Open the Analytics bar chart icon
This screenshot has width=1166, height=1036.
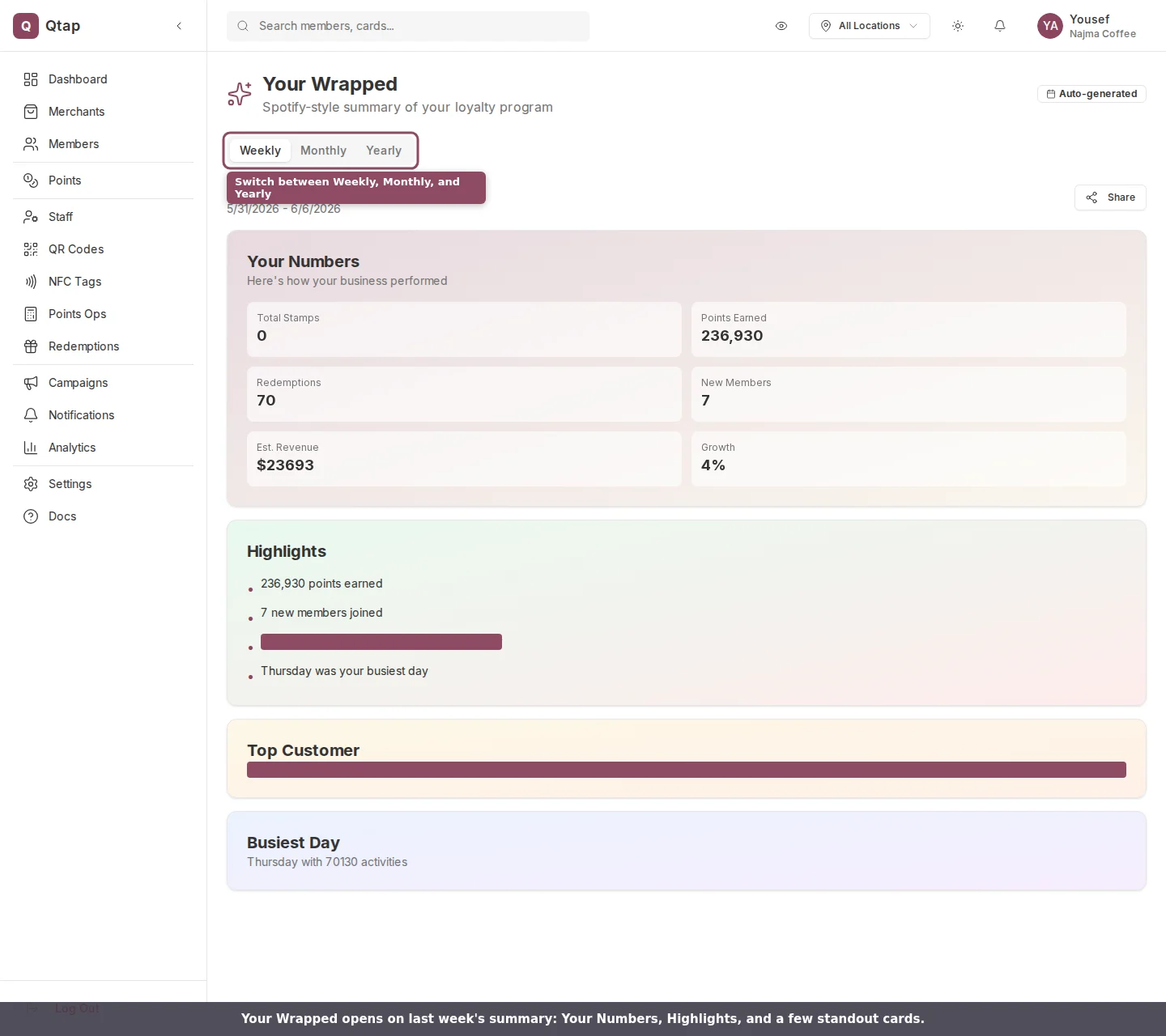coord(31,448)
